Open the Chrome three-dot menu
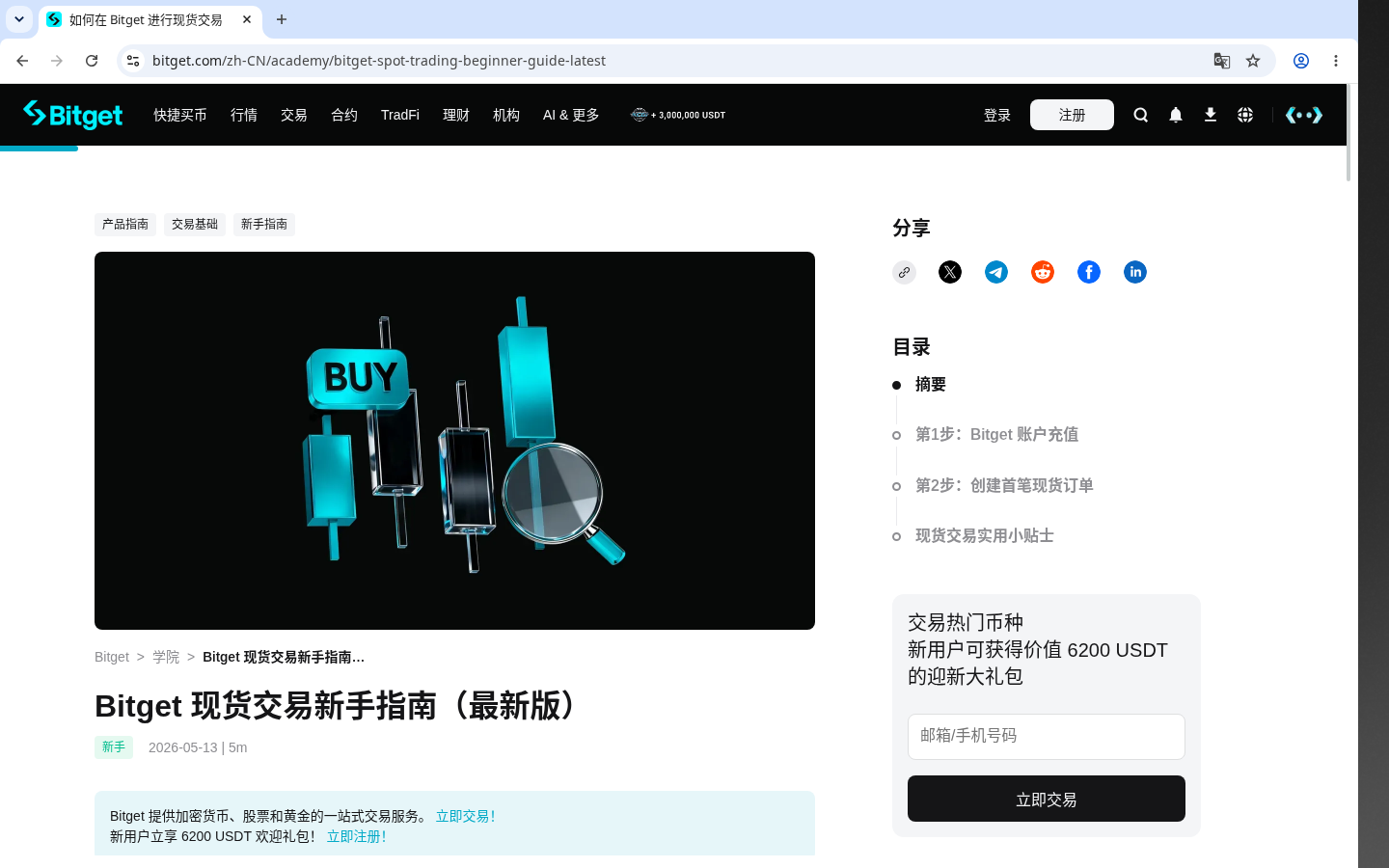 [1336, 61]
